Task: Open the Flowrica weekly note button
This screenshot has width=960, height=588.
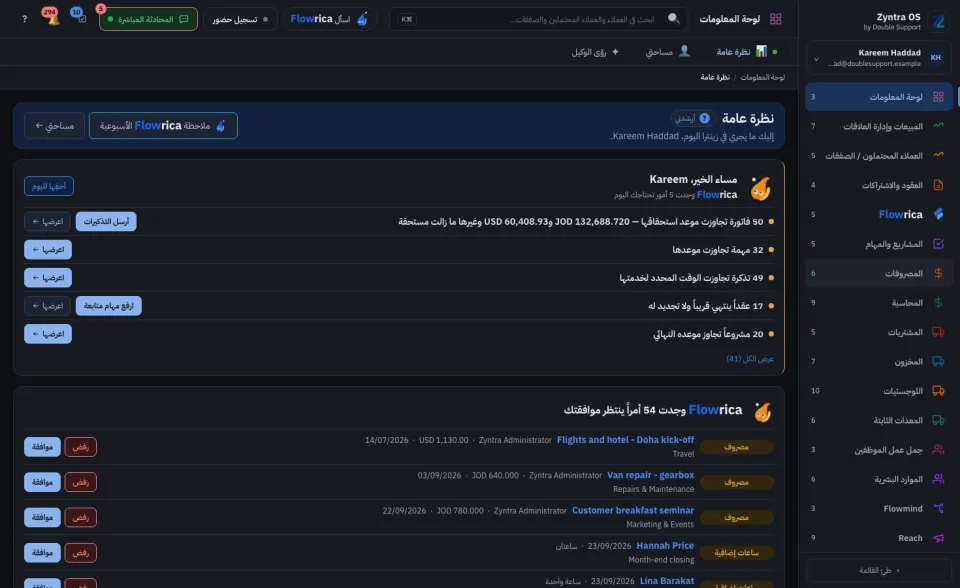Action: (x=163, y=126)
